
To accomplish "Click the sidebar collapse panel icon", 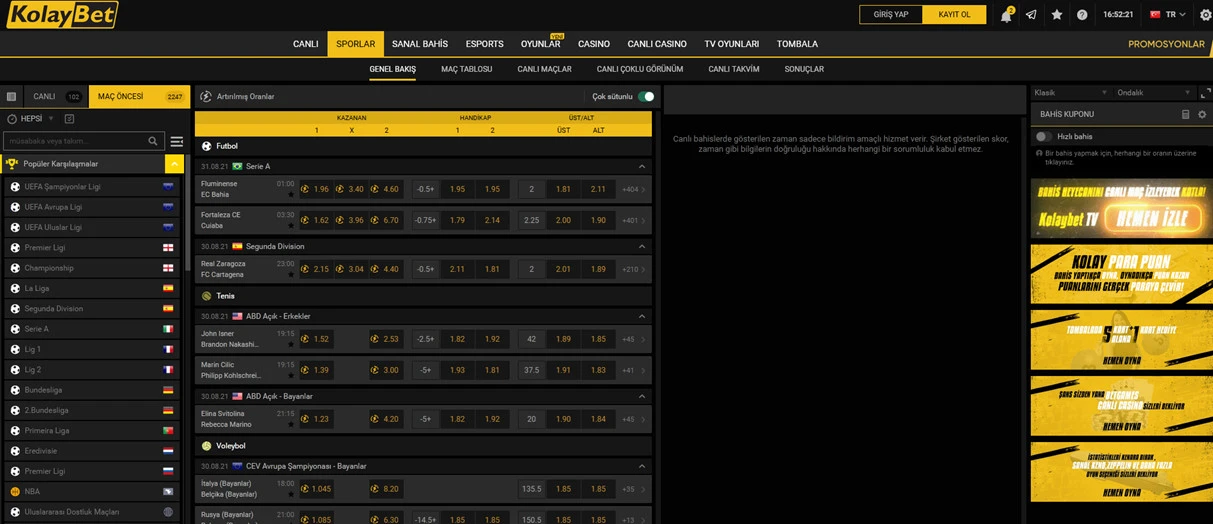I will point(11,97).
